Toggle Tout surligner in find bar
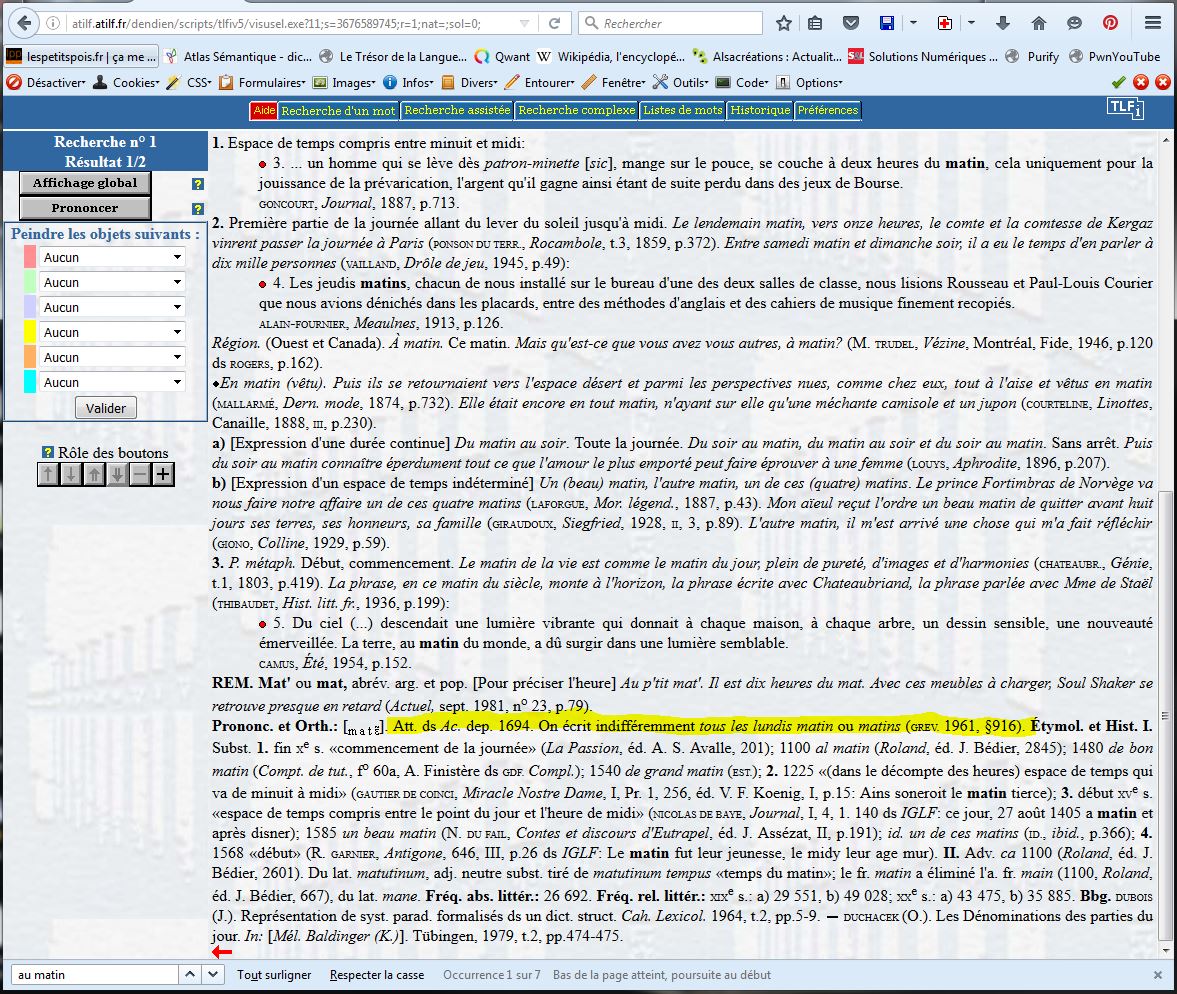Image resolution: width=1177 pixels, height=994 pixels. [274, 974]
